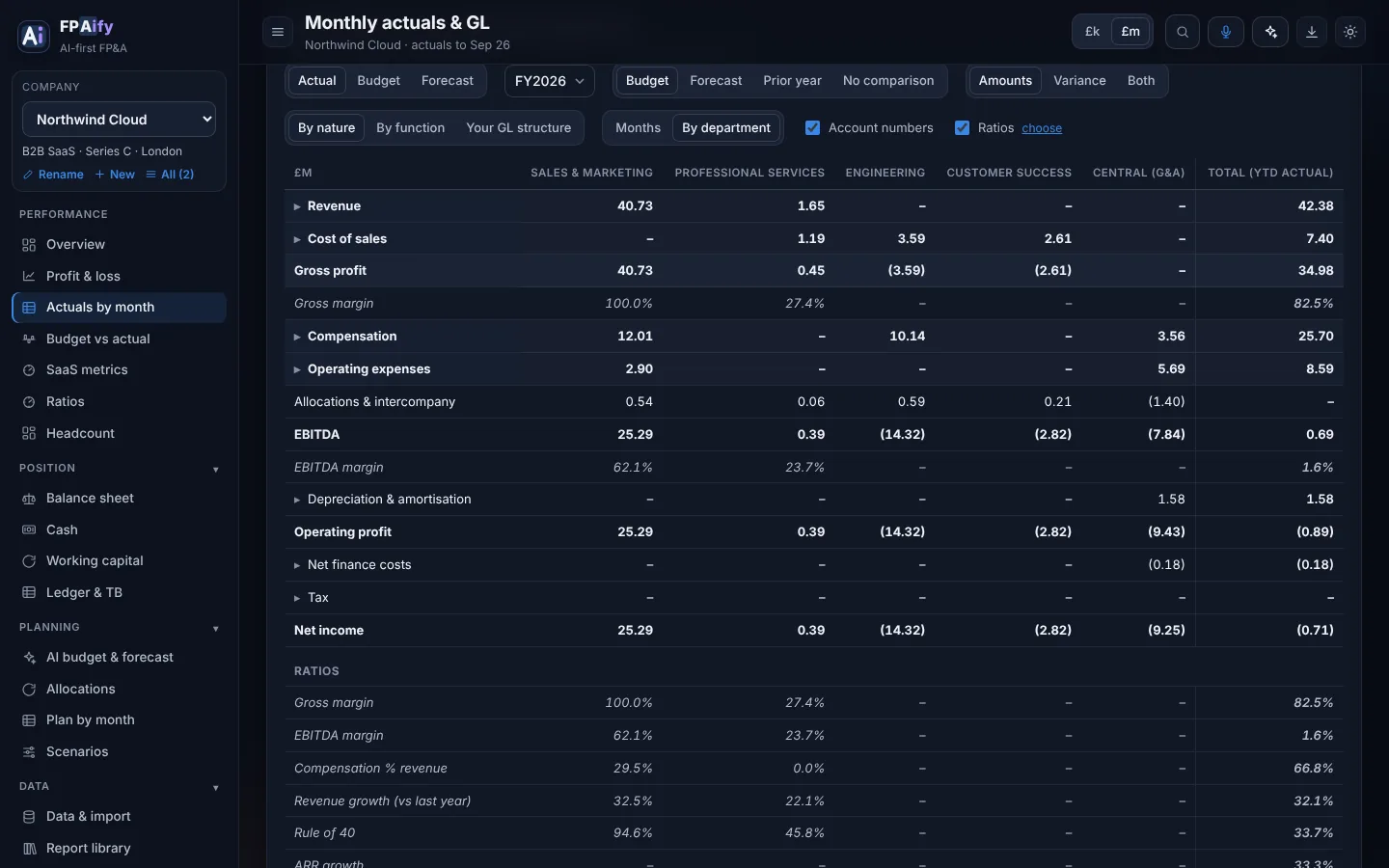The height and width of the screenshot is (868, 1389).
Task: Open the Report library
Action: coord(120,848)
